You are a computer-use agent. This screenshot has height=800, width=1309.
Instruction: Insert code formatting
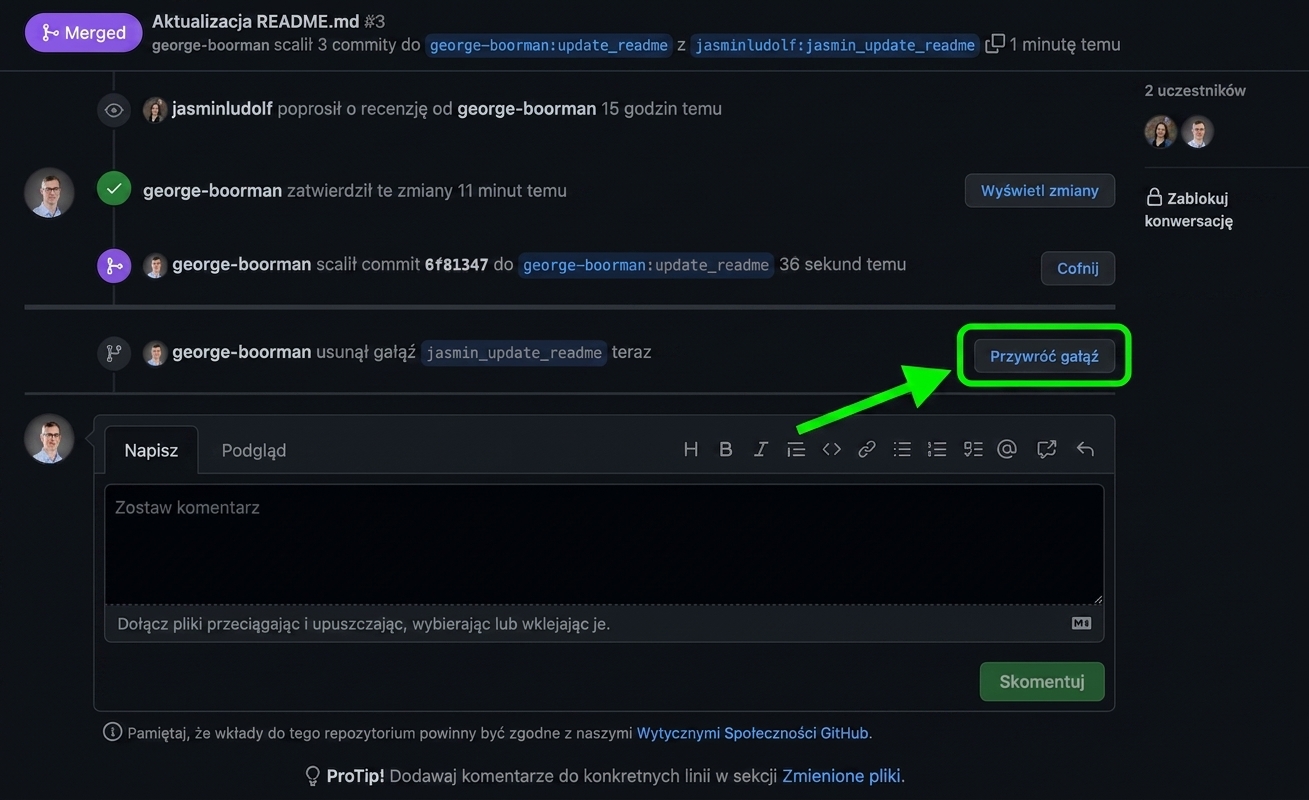click(832, 449)
